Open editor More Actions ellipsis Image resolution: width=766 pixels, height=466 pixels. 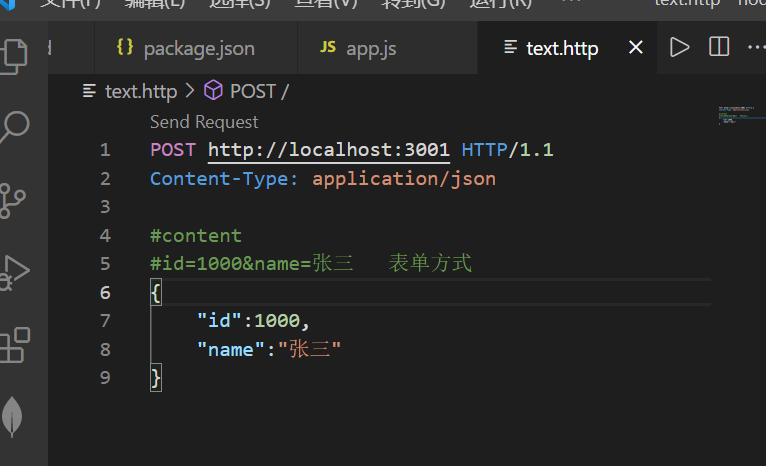pos(755,47)
